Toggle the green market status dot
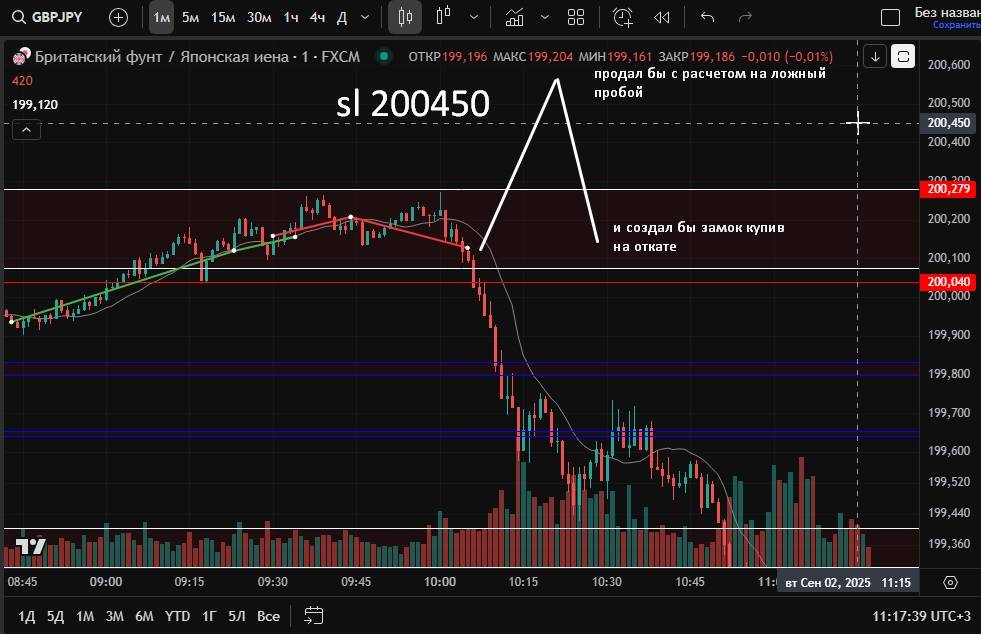Screen dimensions: 981x634 pos(382,56)
